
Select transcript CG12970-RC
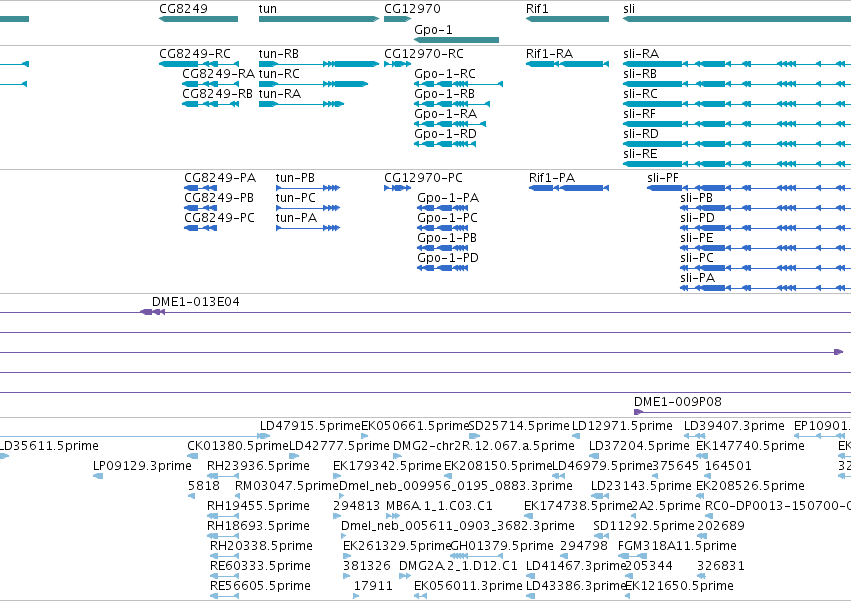point(397,64)
